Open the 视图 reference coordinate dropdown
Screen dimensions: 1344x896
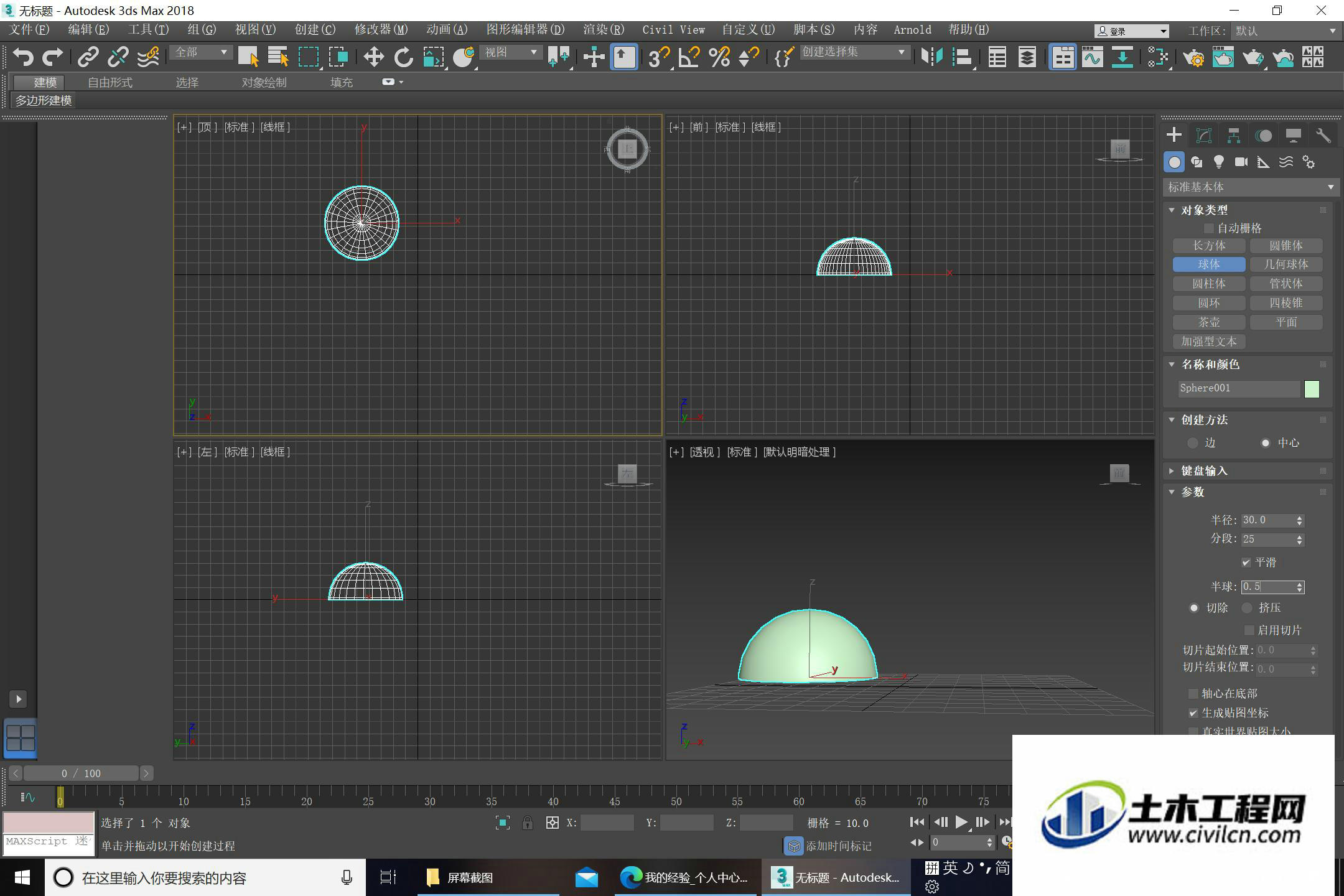pos(511,52)
